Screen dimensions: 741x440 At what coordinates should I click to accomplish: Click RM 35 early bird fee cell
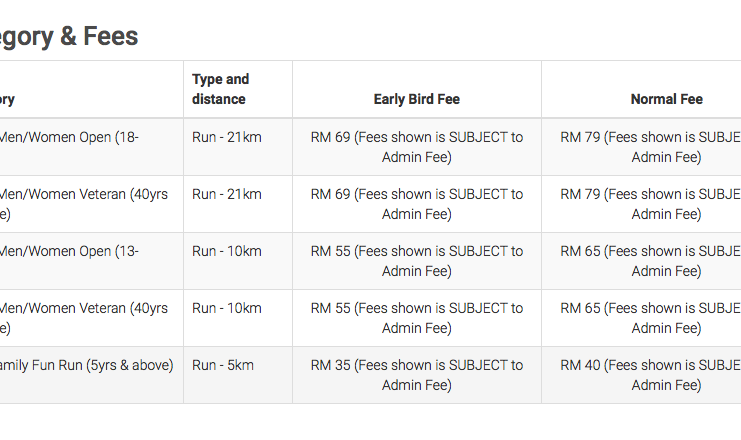pos(417,375)
